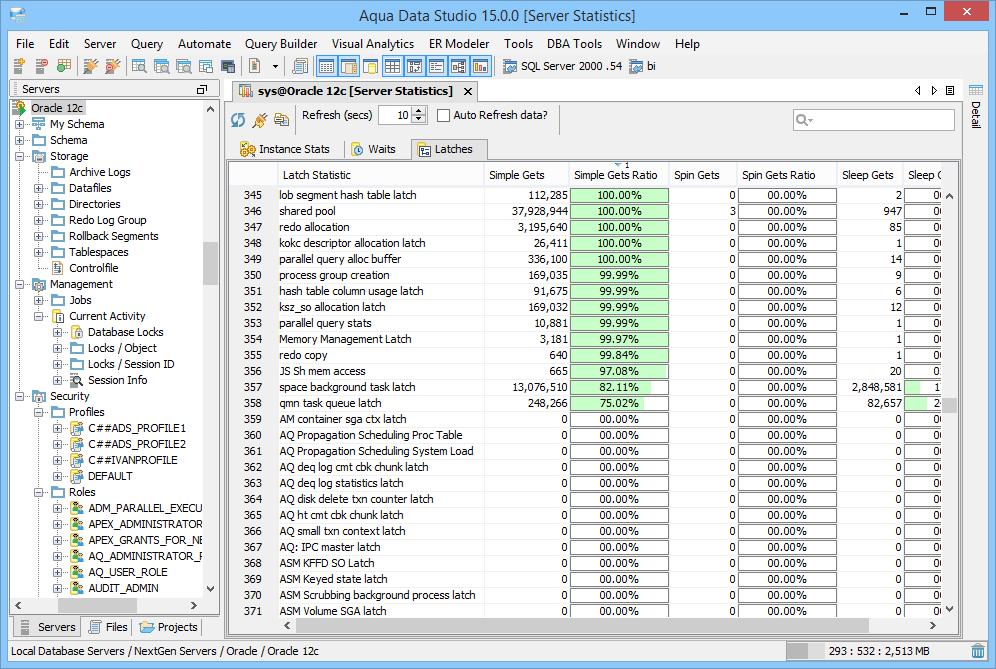Collapse the Management tree node
The height and width of the screenshot is (669, 996).
[20, 284]
